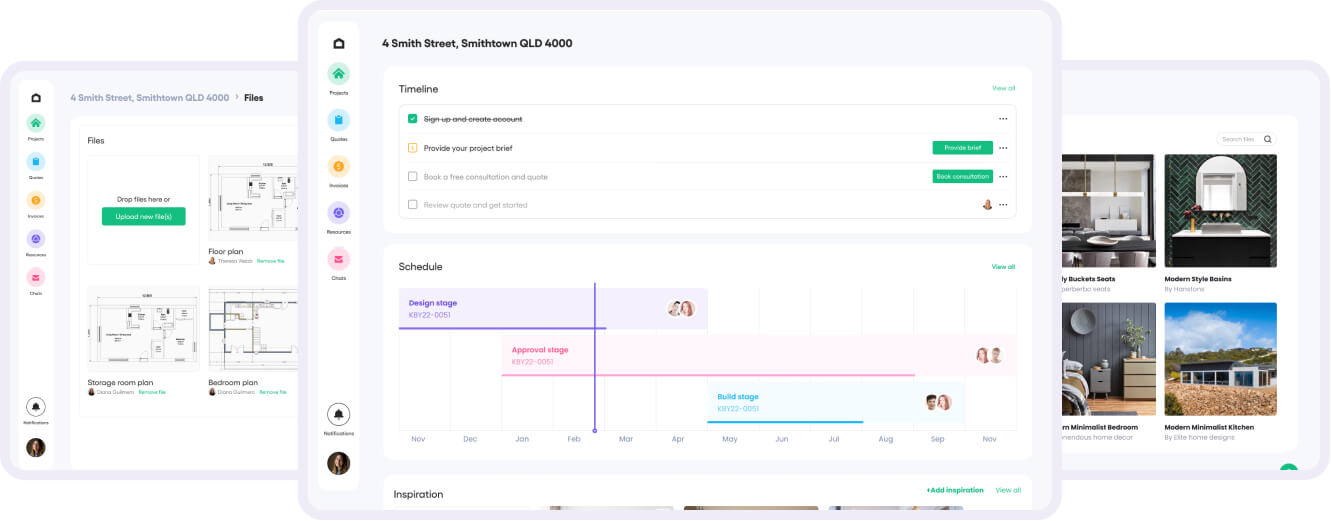Open more options for Provide your project brief
The width and height of the screenshot is (1331, 521).
(1003, 148)
